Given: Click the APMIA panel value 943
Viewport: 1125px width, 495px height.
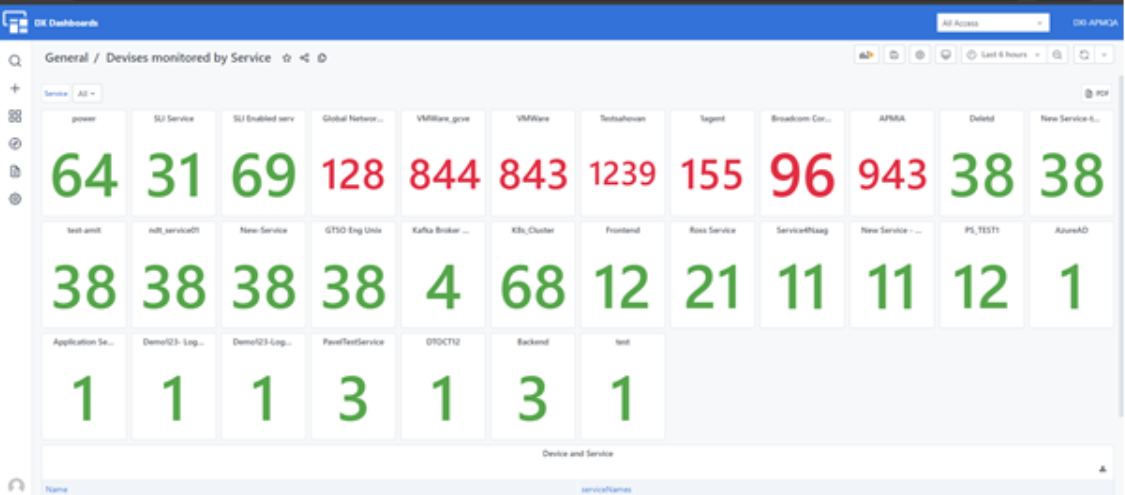Looking at the screenshot, I should click(892, 174).
